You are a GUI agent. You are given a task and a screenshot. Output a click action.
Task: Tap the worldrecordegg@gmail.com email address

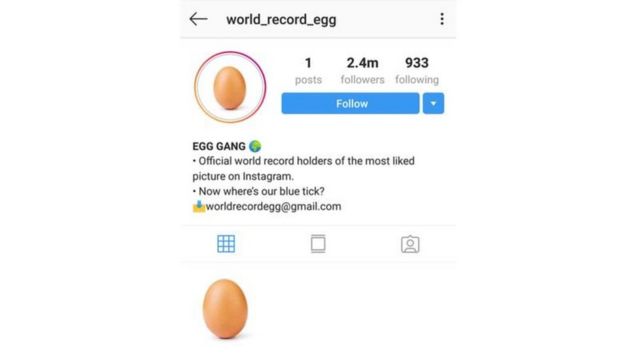(x=273, y=207)
